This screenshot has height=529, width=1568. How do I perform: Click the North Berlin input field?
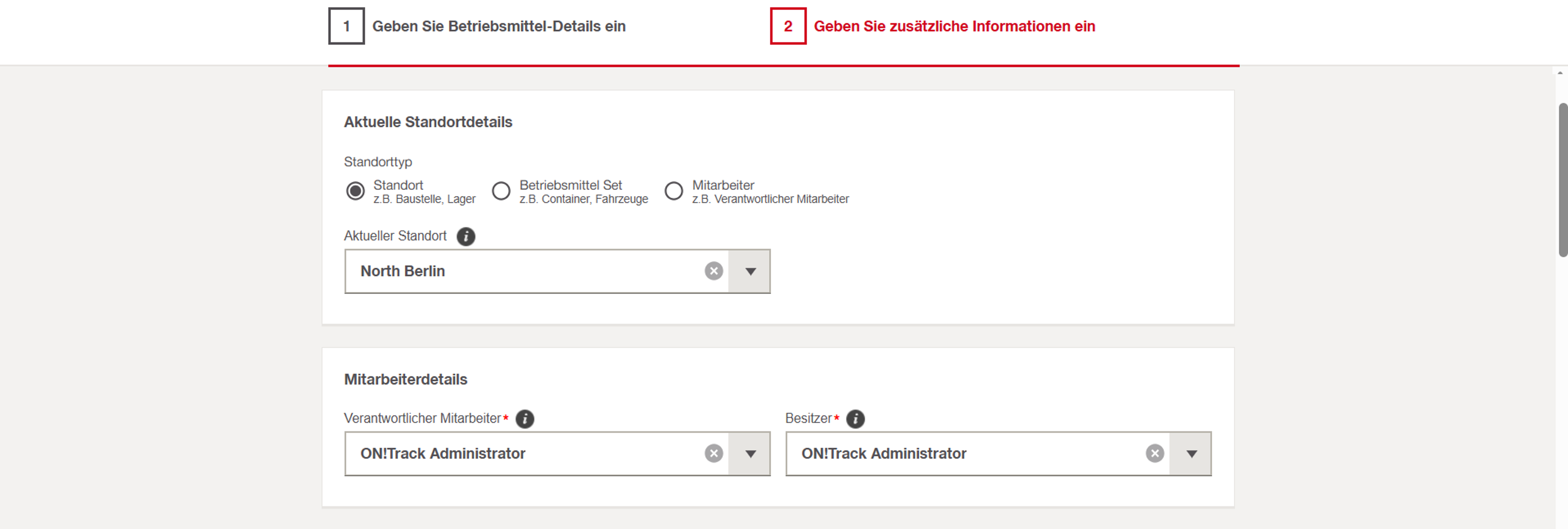point(524,271)
